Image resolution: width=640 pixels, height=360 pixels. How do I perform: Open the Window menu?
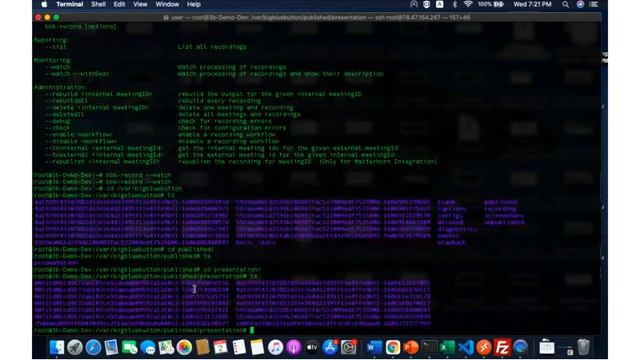167,4
